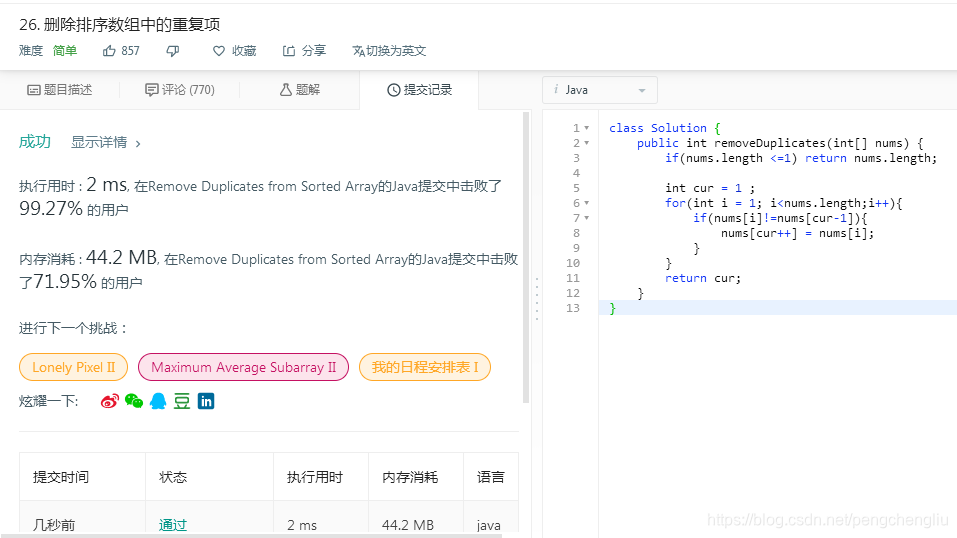Image resolution: width=957 pixels, height=538 pixels.
Task: Open the 题目描述 tab
Action: pyautogui.click(x=60, y=90)
